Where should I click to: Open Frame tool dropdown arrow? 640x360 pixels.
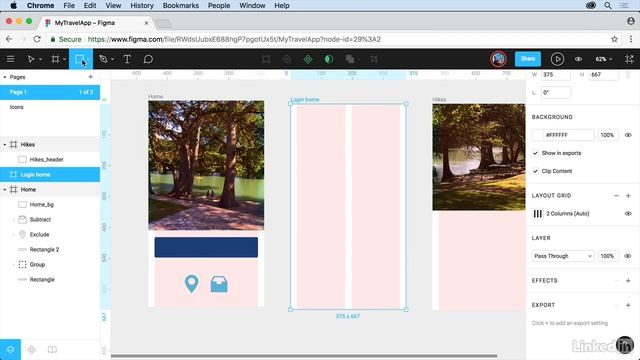64,60
